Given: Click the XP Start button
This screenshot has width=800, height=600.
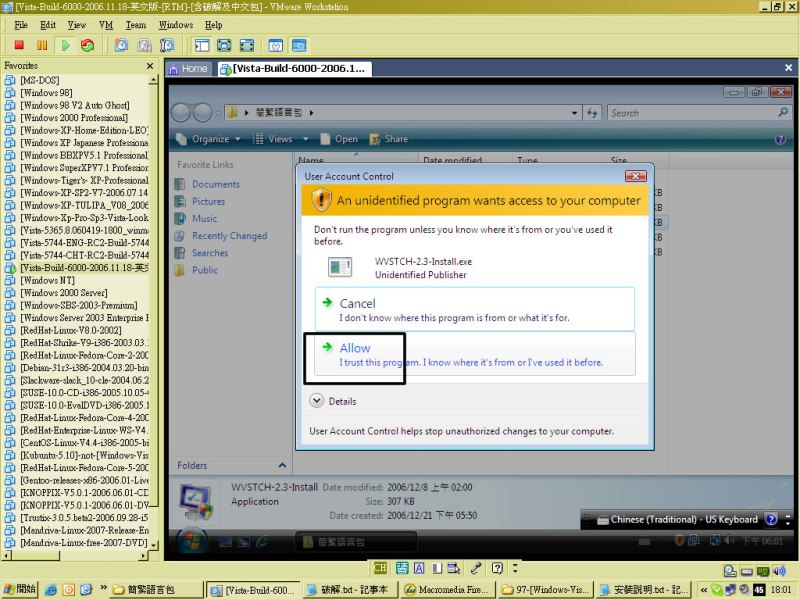Looking at the screenshot, I should click(x=19, y=589).
